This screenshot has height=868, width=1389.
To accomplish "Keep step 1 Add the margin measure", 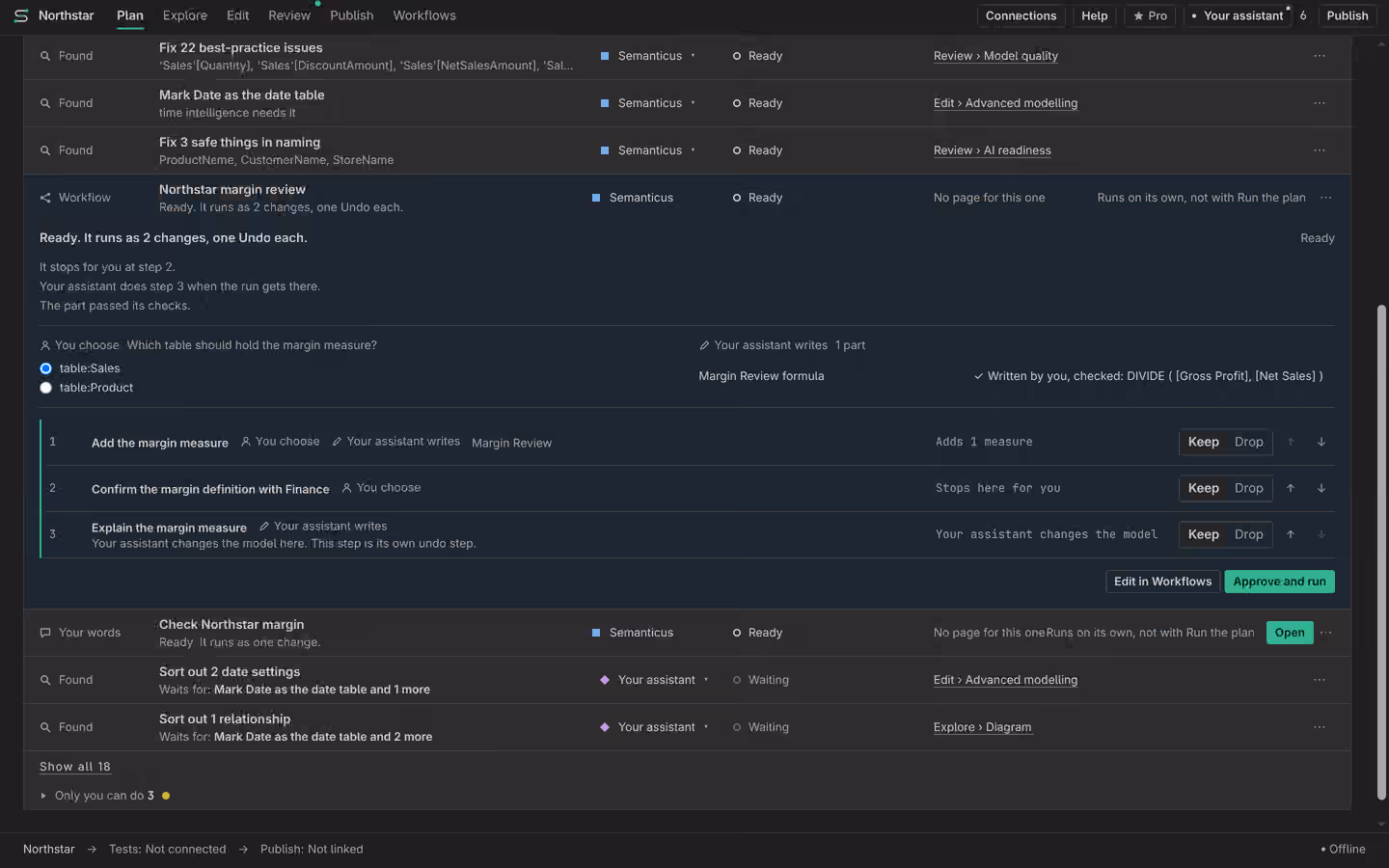I will (x=1203, y=442).
